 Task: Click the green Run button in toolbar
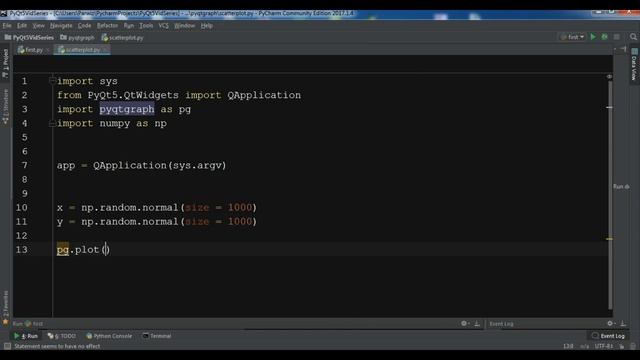coord(593,37)
